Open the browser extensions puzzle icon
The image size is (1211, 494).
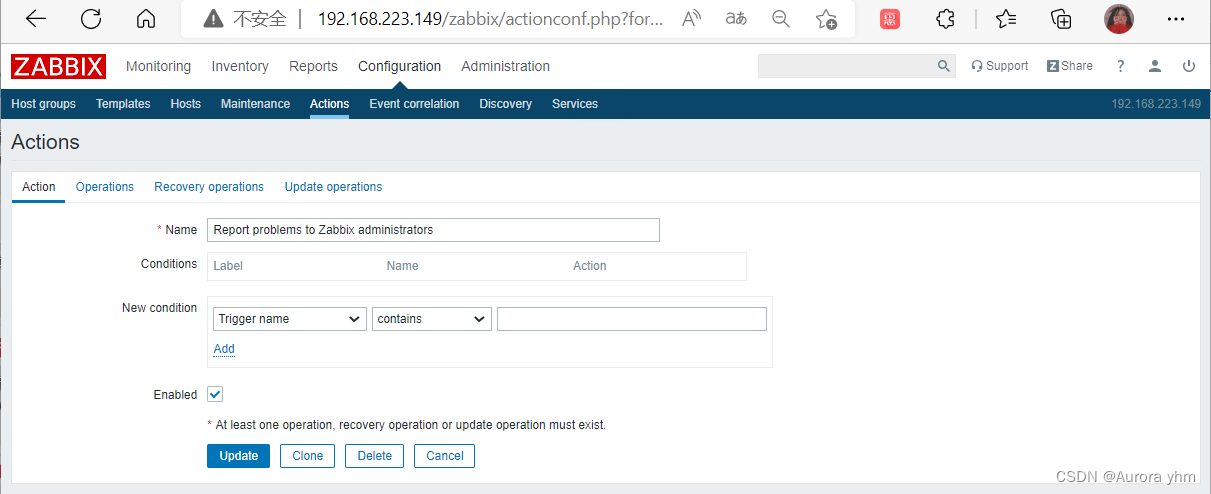pyautogui.click(x=945, y=19)
